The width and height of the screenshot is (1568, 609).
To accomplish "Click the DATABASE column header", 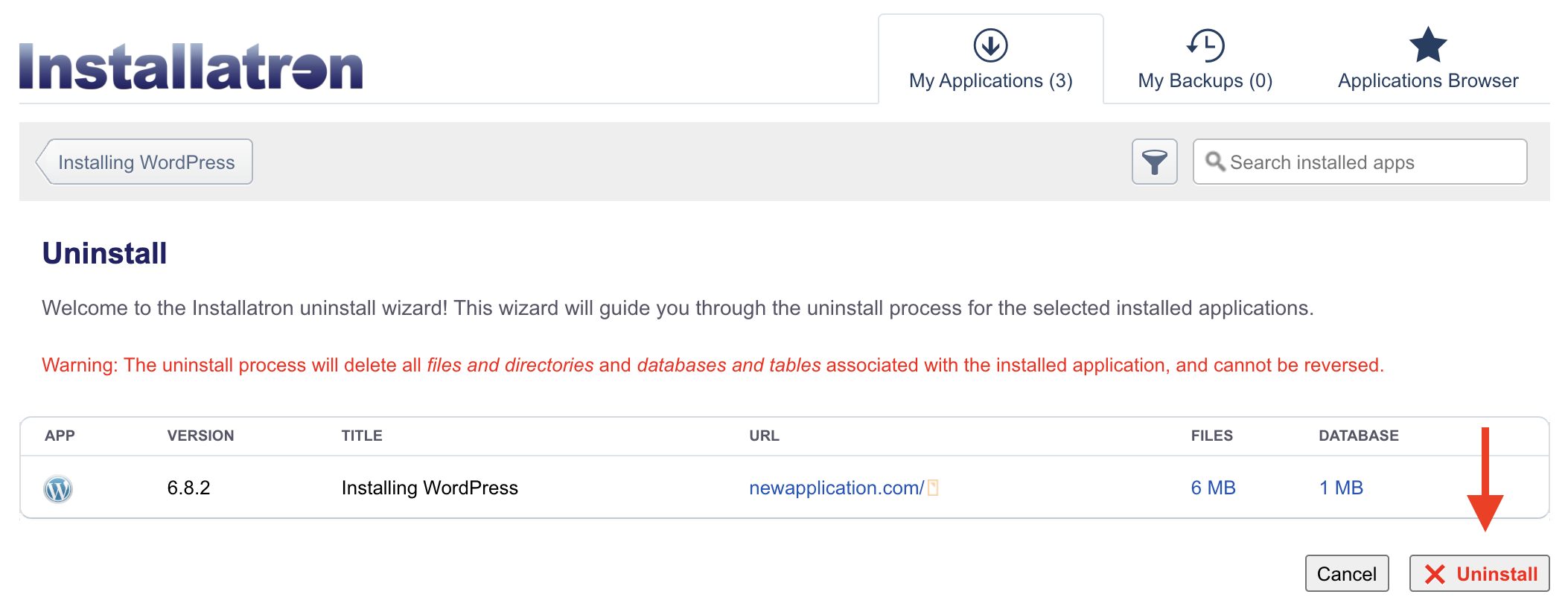I will tap(1358, 436).
